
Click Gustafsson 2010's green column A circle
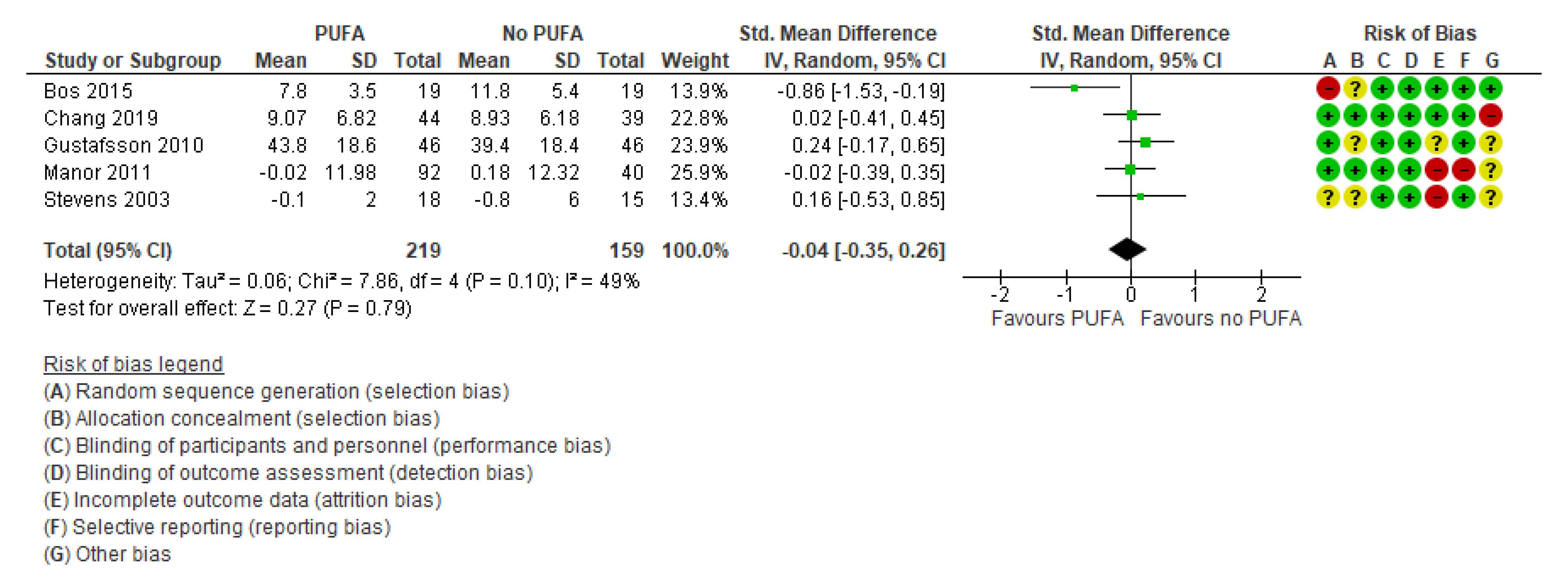(1327, 143)
